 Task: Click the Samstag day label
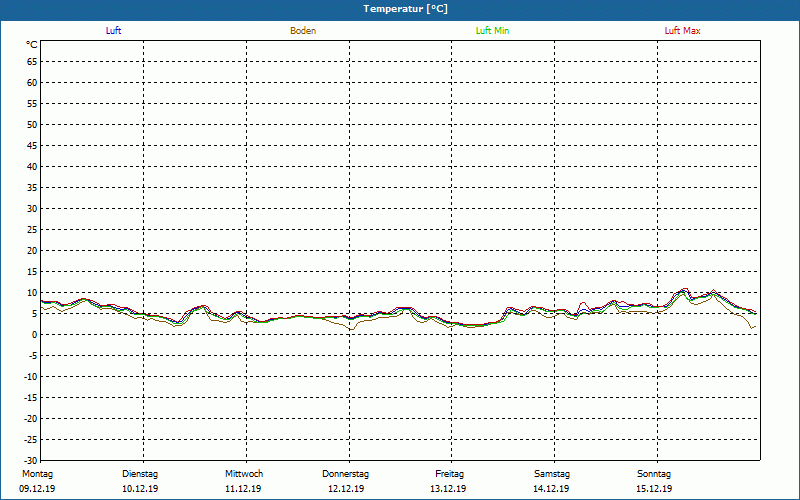tap(552, 474)
